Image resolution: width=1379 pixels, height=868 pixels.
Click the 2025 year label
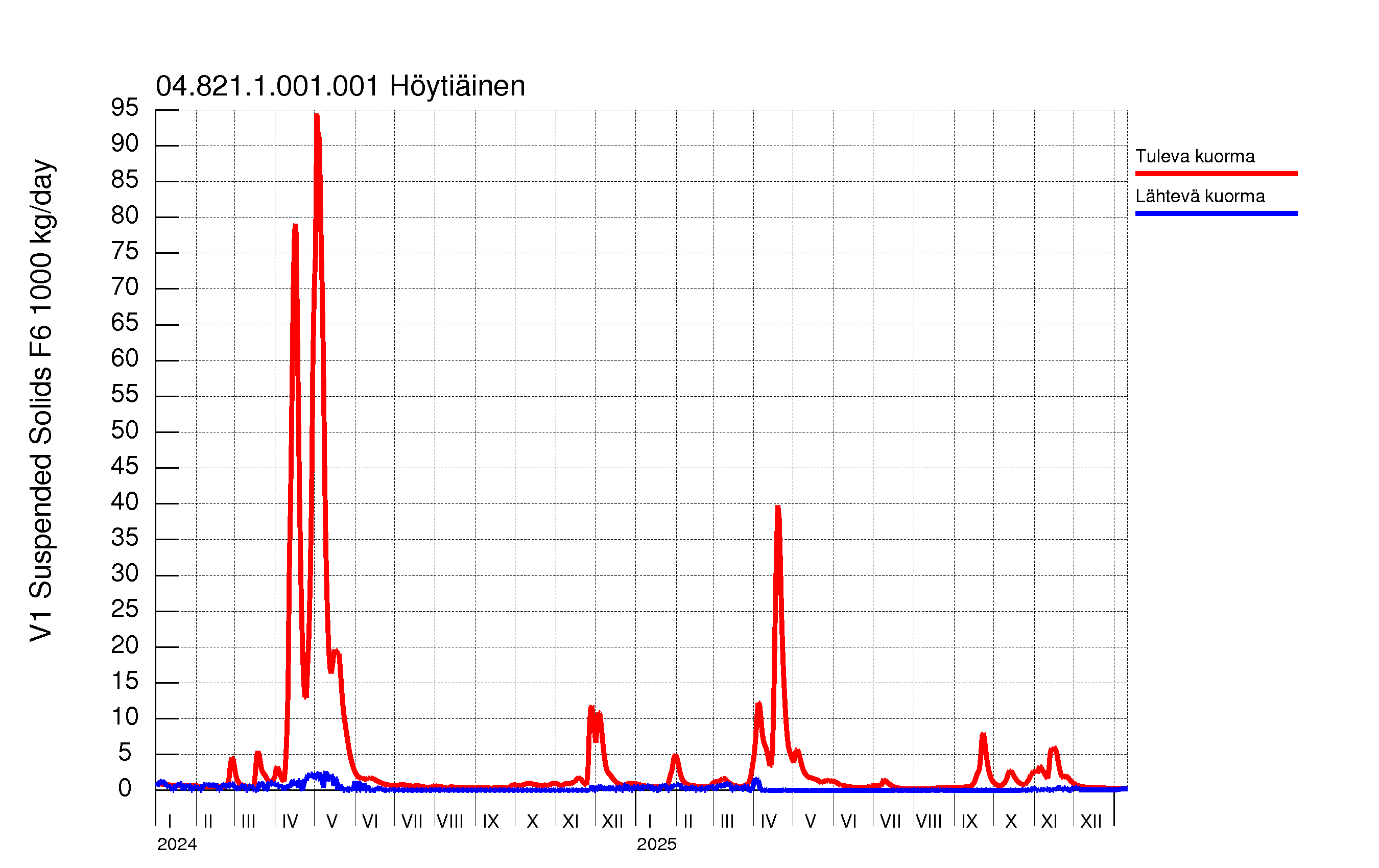(656, 845)
